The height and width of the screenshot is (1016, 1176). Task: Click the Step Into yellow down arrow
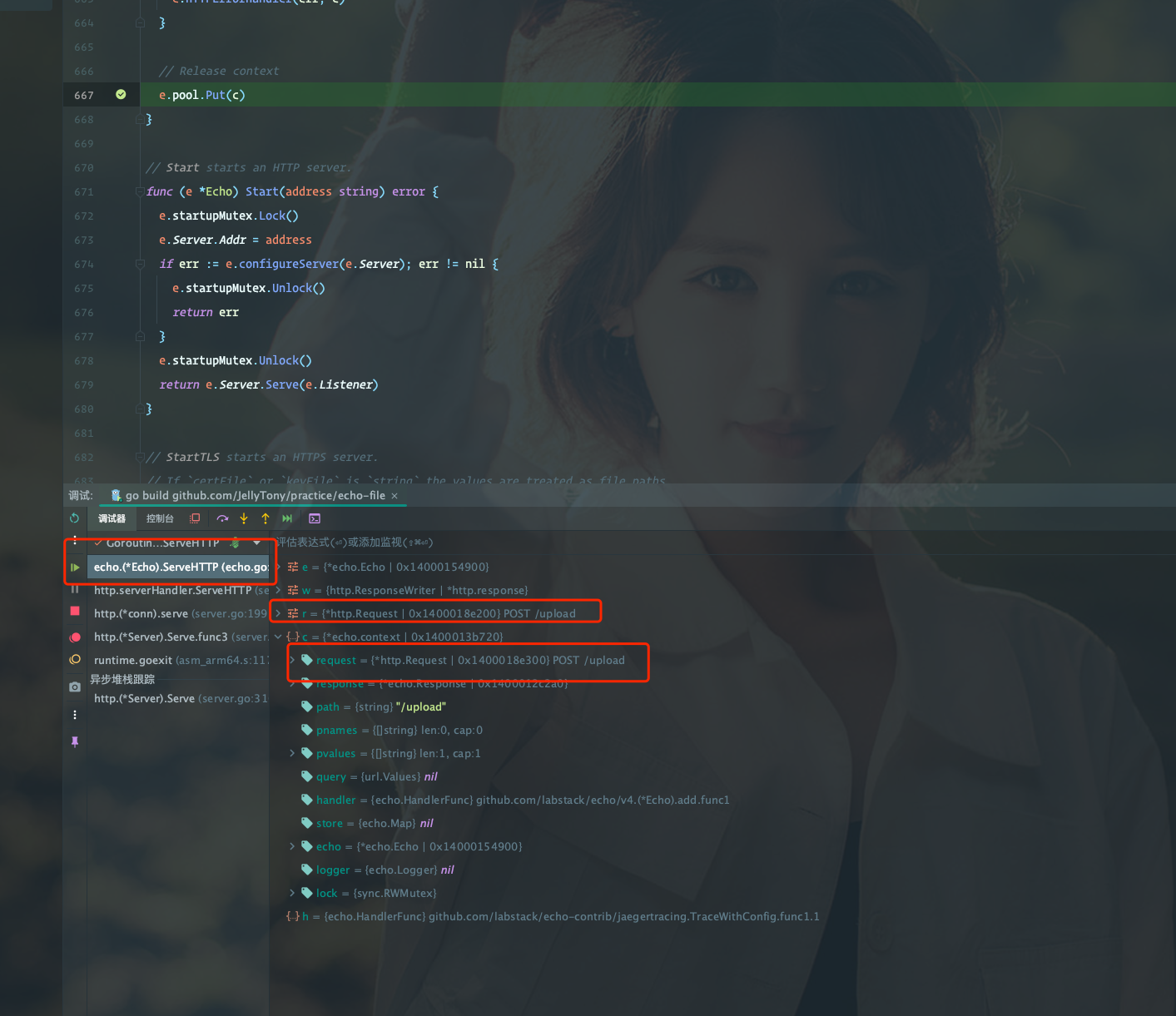[x=244, y=518]
